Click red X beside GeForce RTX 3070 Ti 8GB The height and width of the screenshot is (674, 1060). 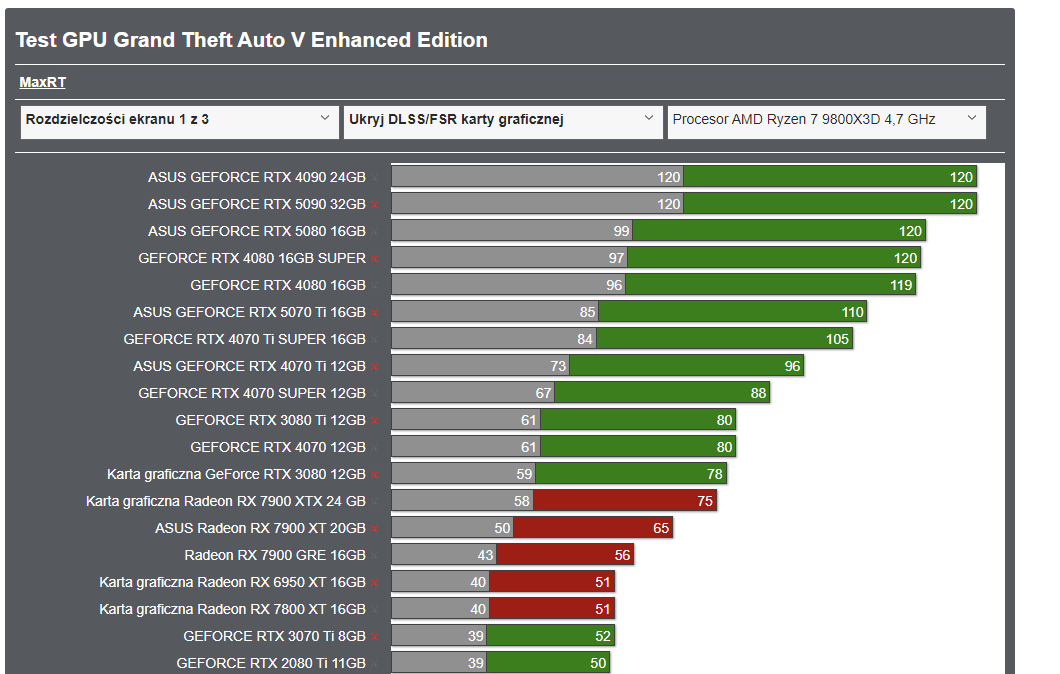375,636
